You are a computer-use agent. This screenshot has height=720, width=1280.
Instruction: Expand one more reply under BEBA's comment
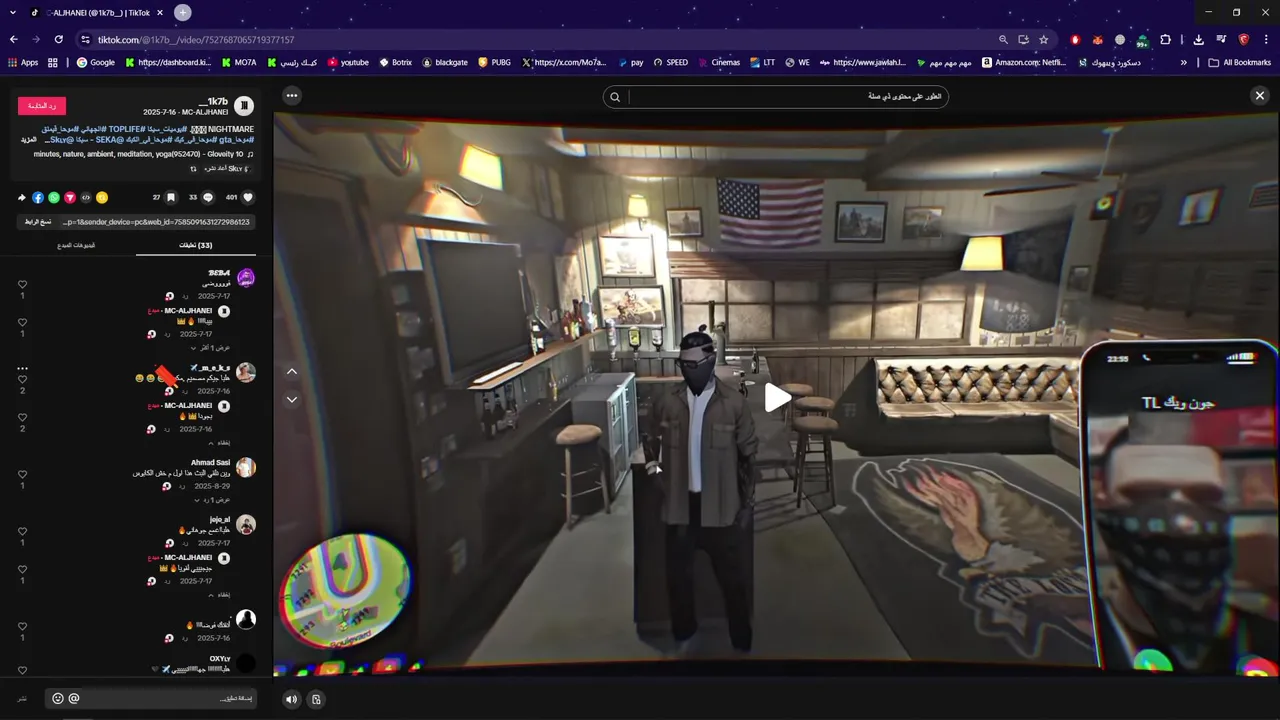click(211, 347)
